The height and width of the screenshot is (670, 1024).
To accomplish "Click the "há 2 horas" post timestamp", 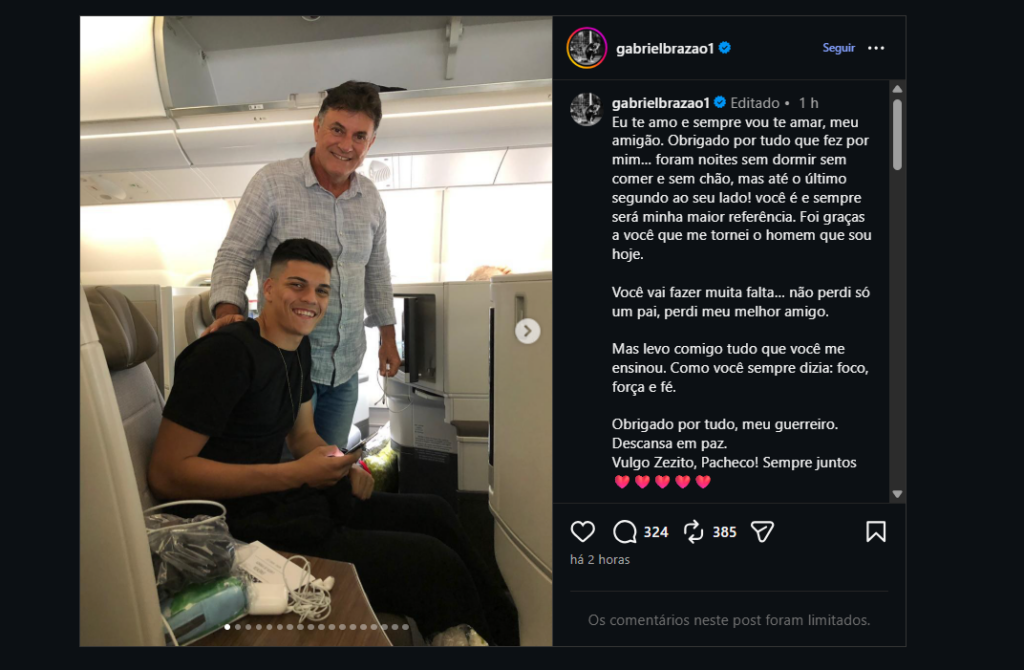I will click(600, 560).
